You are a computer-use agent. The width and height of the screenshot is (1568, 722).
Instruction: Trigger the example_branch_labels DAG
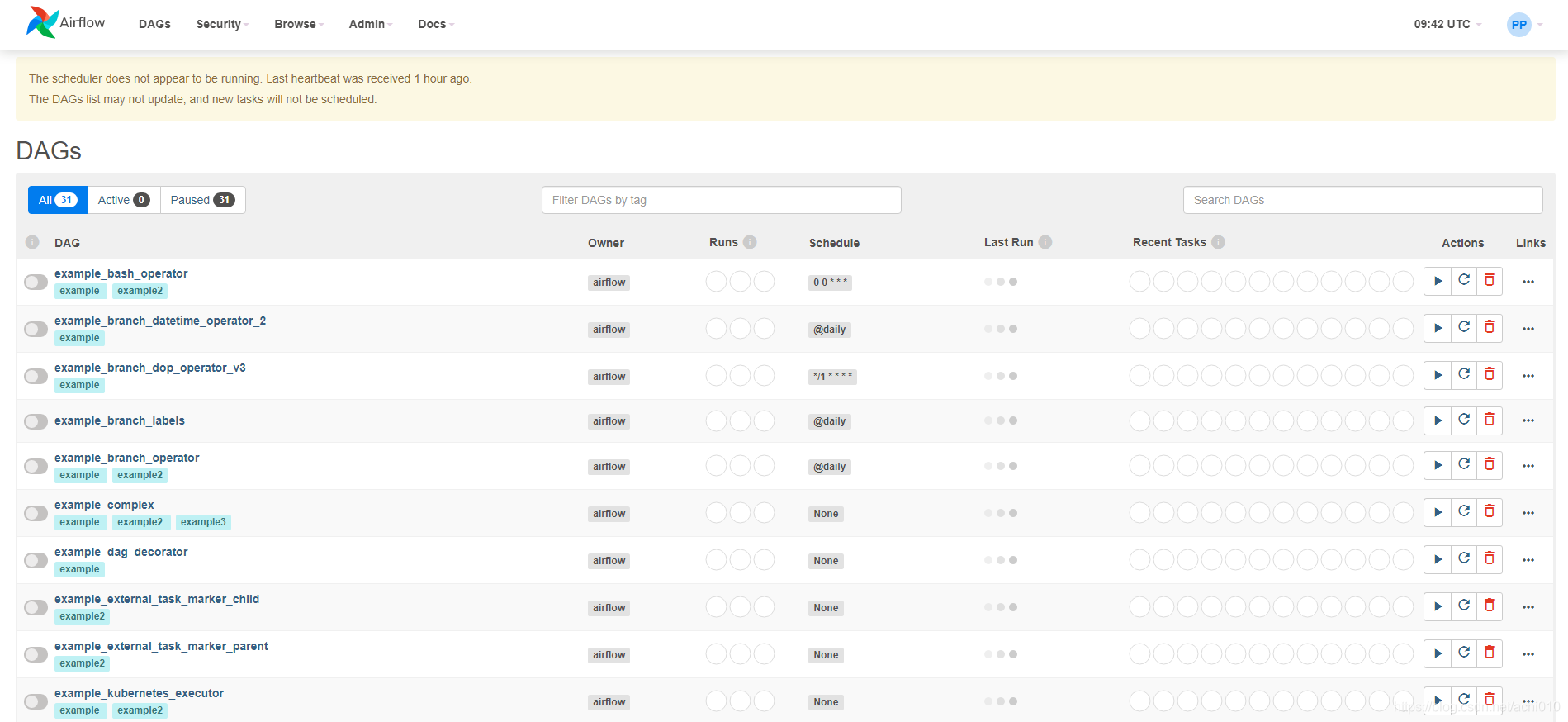(1438, 420)
